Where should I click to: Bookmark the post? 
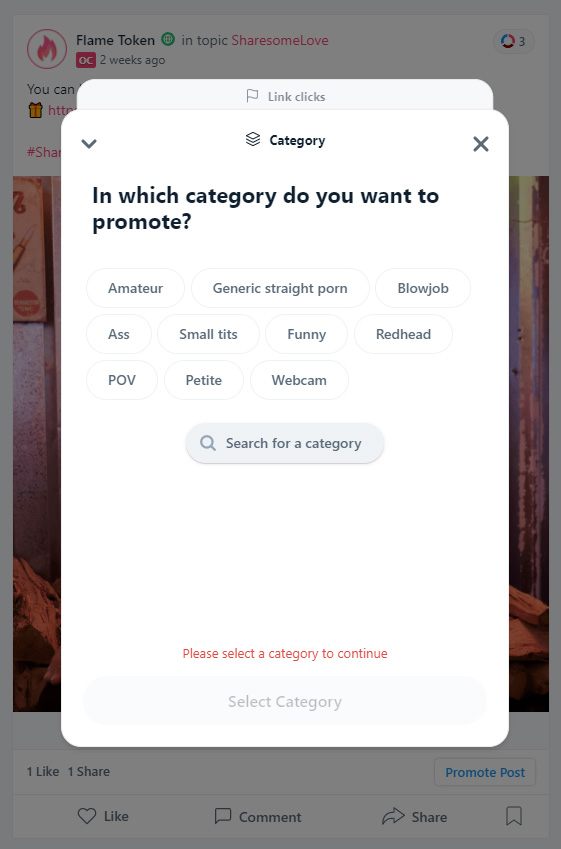[514, 816]
